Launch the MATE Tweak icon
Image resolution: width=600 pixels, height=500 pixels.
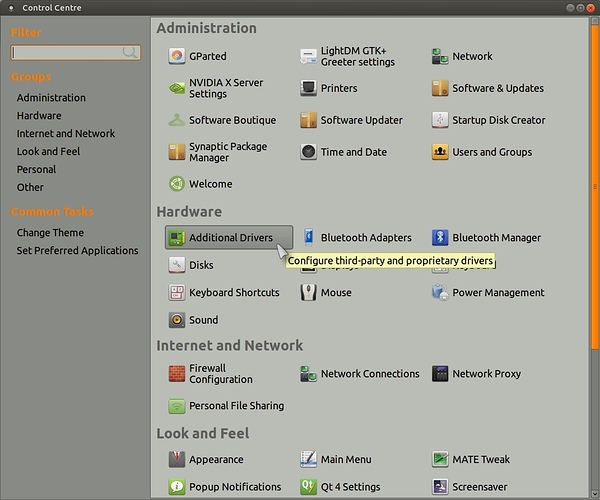tap(440, 459)
